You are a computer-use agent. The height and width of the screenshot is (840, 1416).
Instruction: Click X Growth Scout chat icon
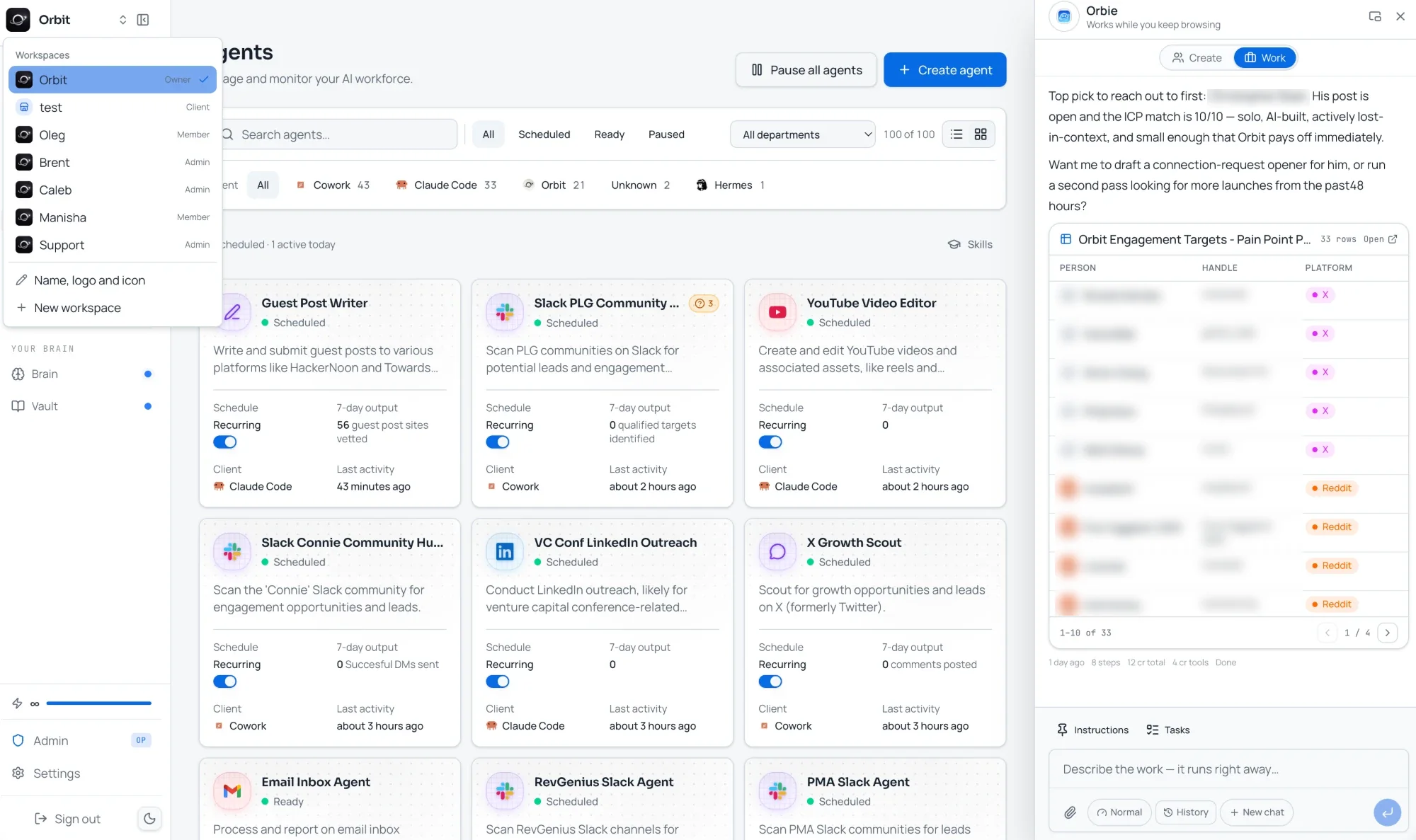click(777, 551)
